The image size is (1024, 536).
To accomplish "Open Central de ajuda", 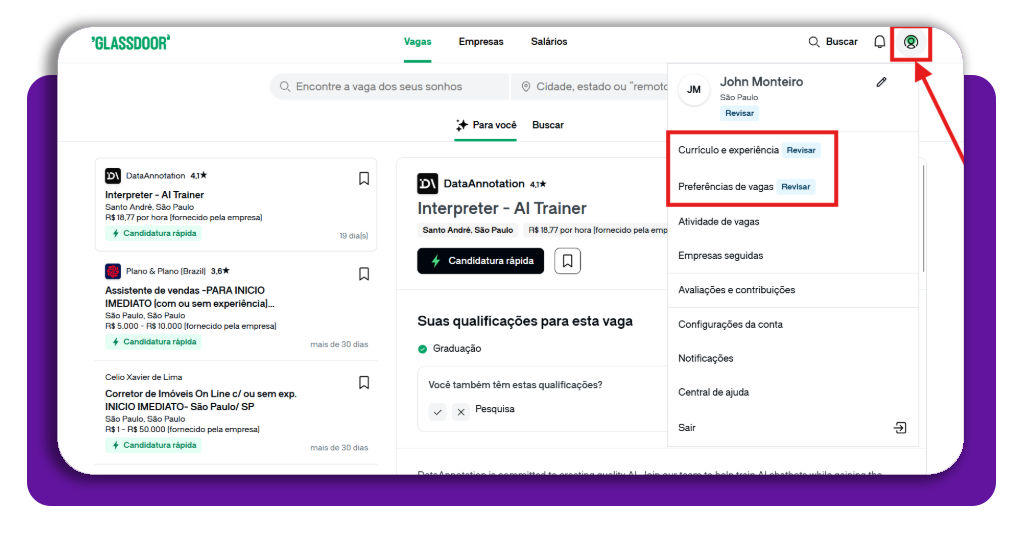I will pos(713,392).
